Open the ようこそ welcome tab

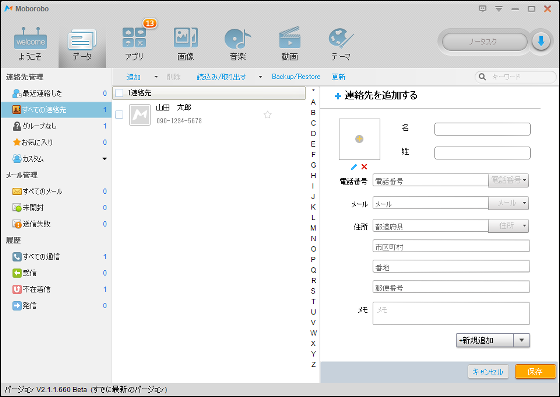(30, 44)
